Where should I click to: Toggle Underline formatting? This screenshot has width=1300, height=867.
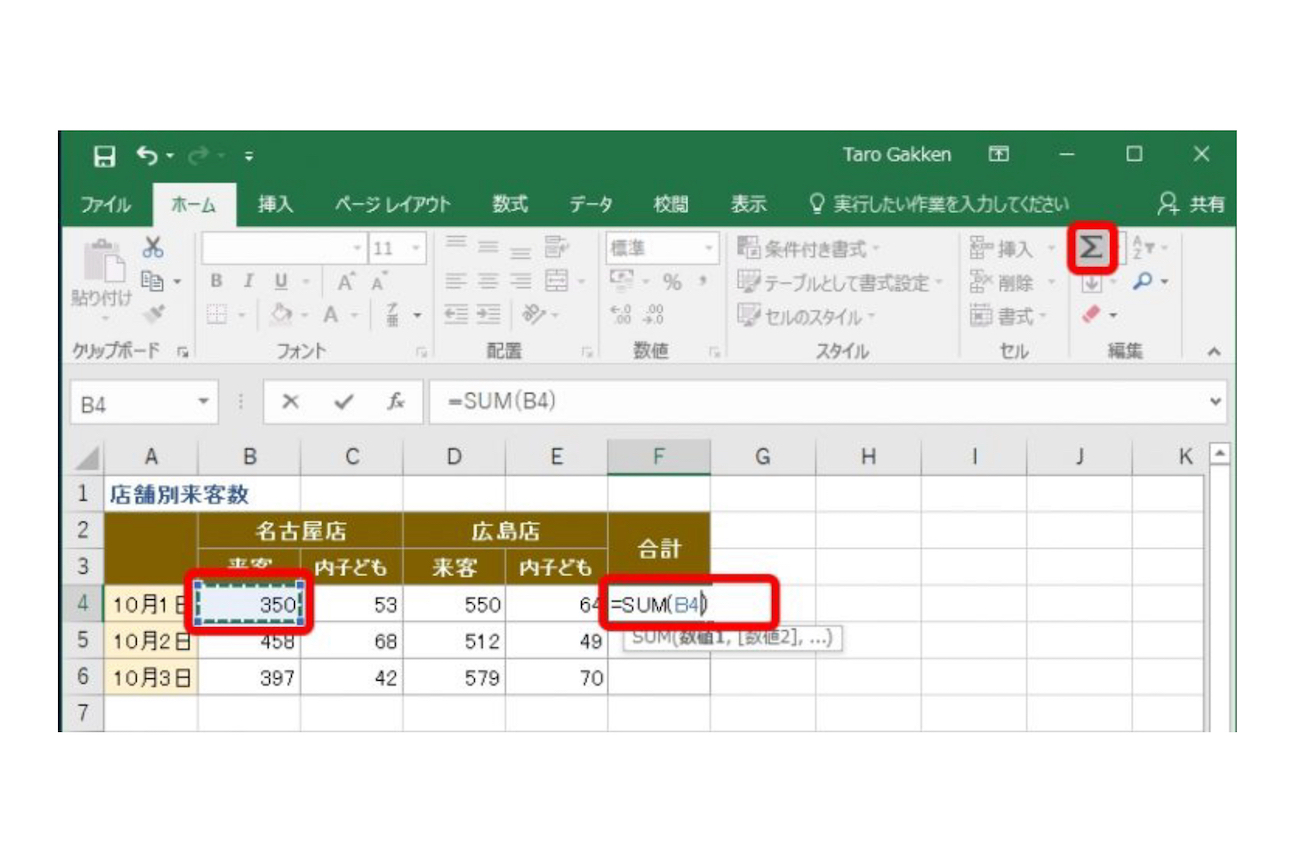[279, 283]
